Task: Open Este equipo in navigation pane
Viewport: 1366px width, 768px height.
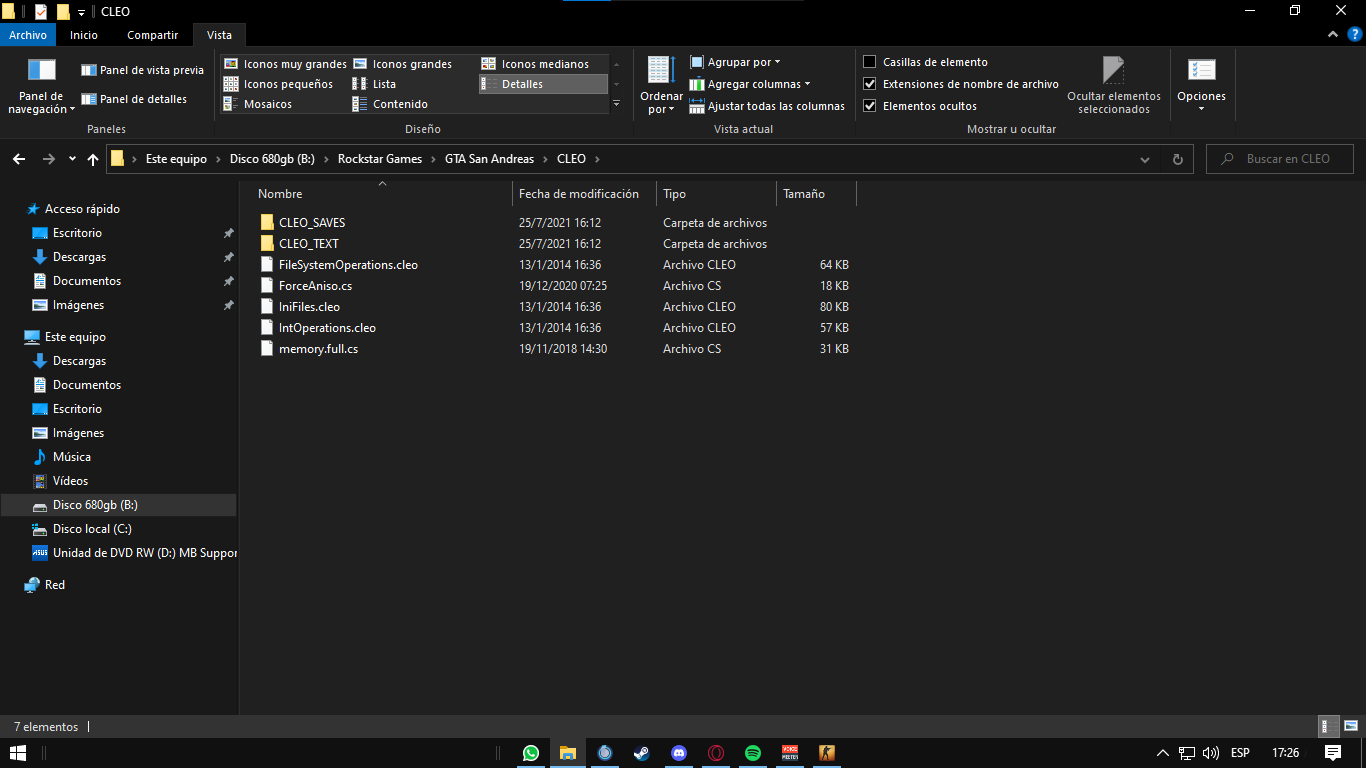Action: click(75, 337)
